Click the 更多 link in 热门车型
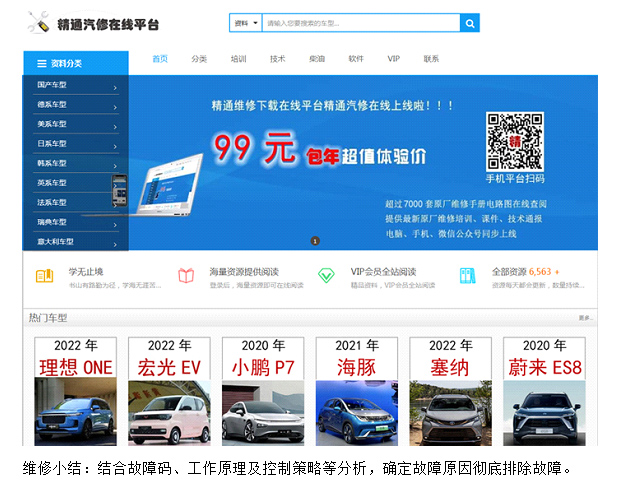This screenshot has width=625, height=502. [x=586, y=318]
